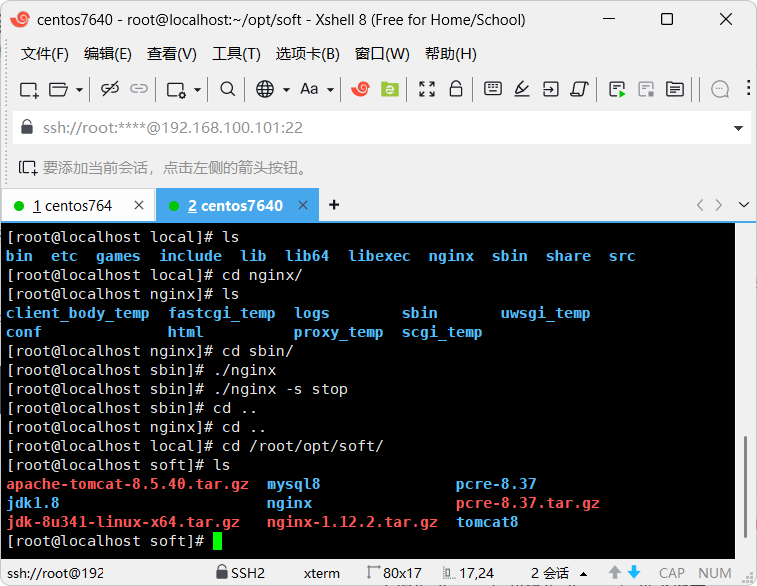The height and width of the screenshot is (586, 757).
Task: Close the 2 centos7640 tab
Action: (303, 205)
